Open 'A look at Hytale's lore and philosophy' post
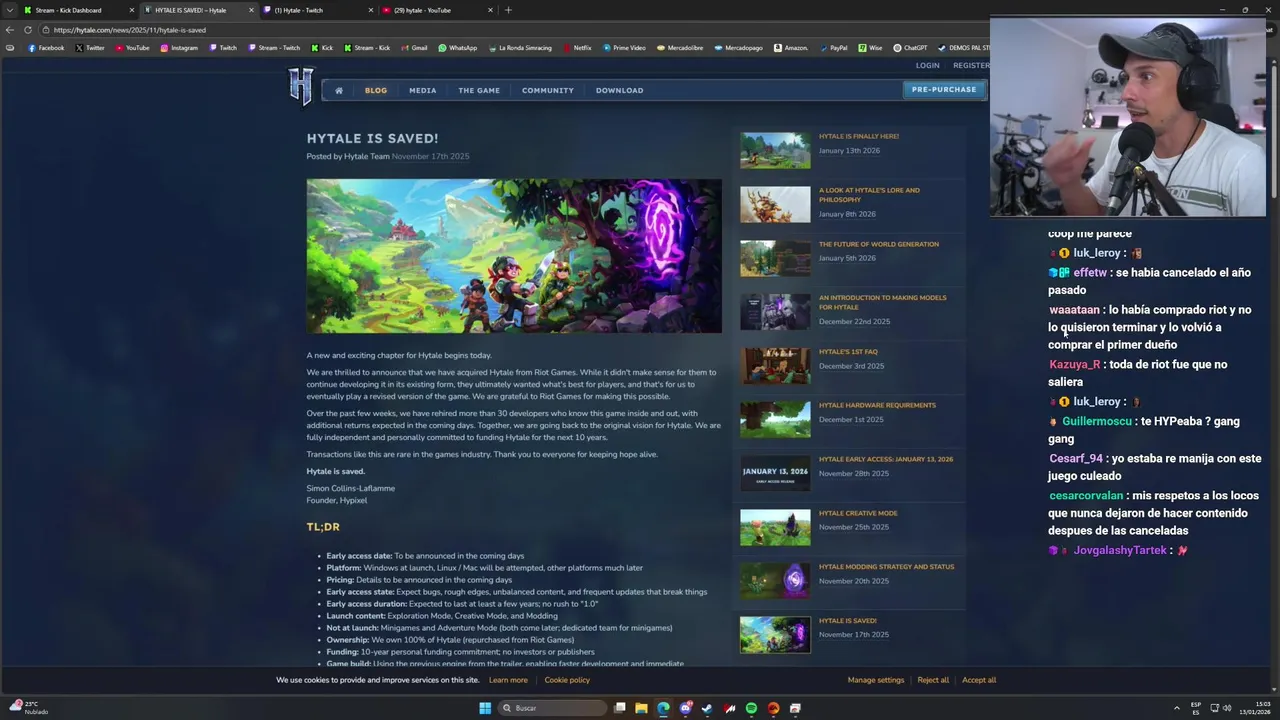 [x=869, y=195]
